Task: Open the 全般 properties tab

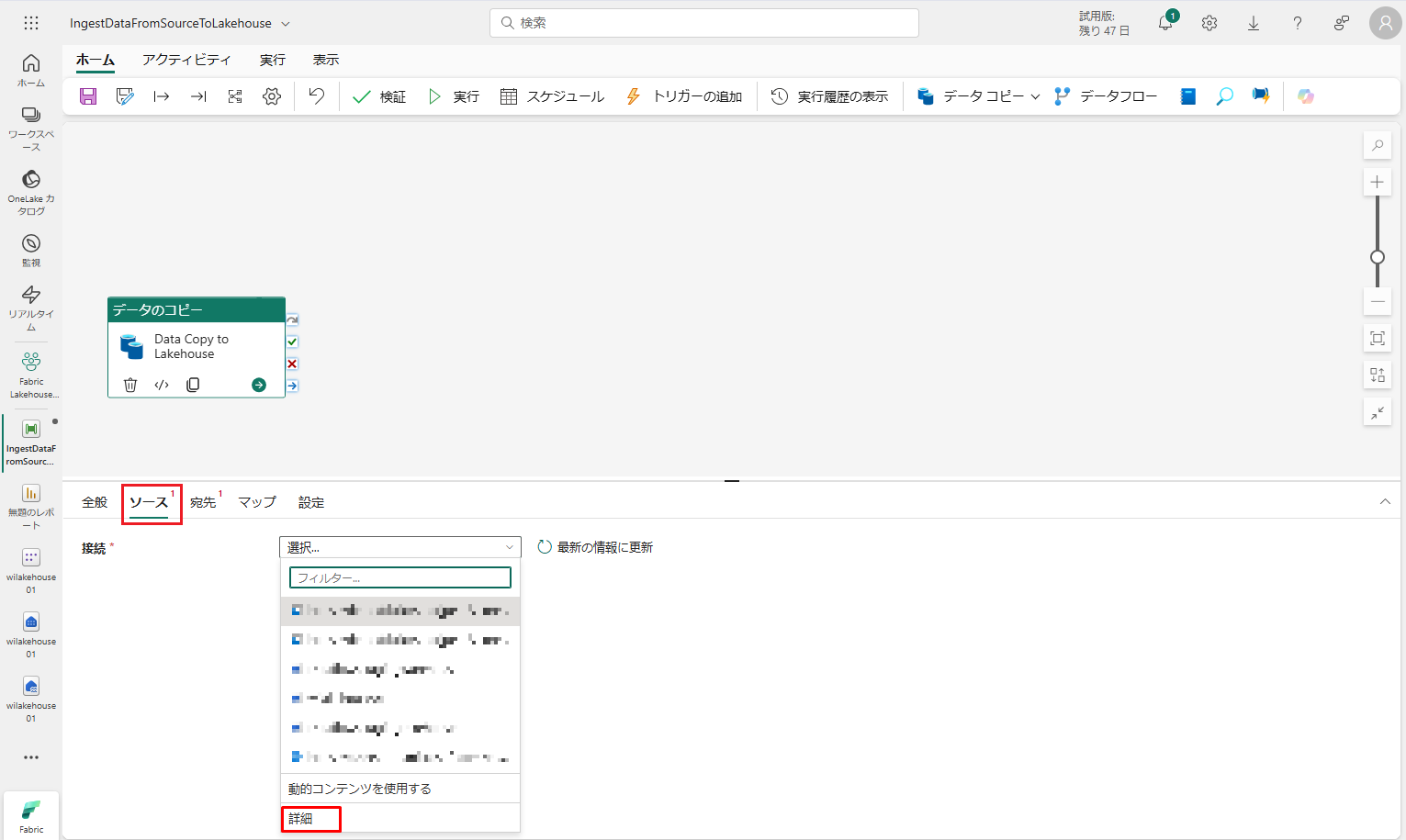Action: tap(95, 502)
